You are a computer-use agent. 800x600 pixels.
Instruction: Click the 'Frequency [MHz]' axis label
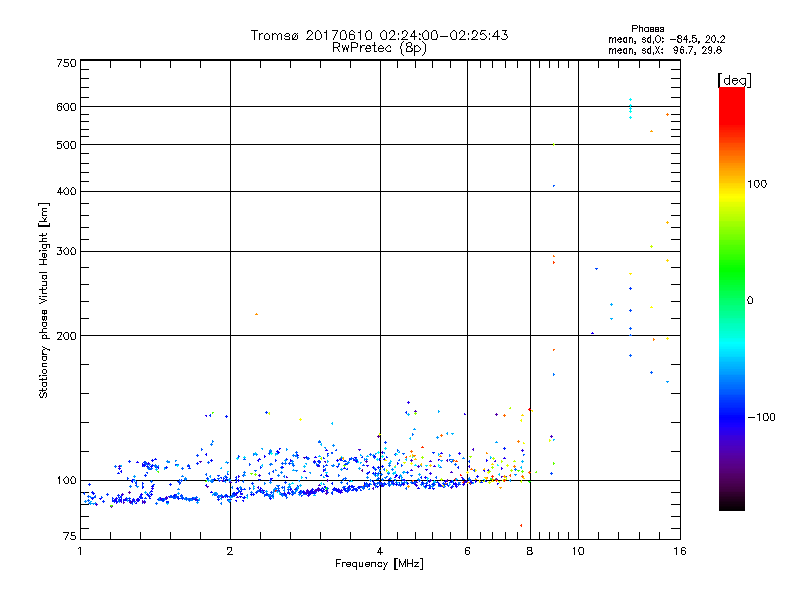coord(379,564)
